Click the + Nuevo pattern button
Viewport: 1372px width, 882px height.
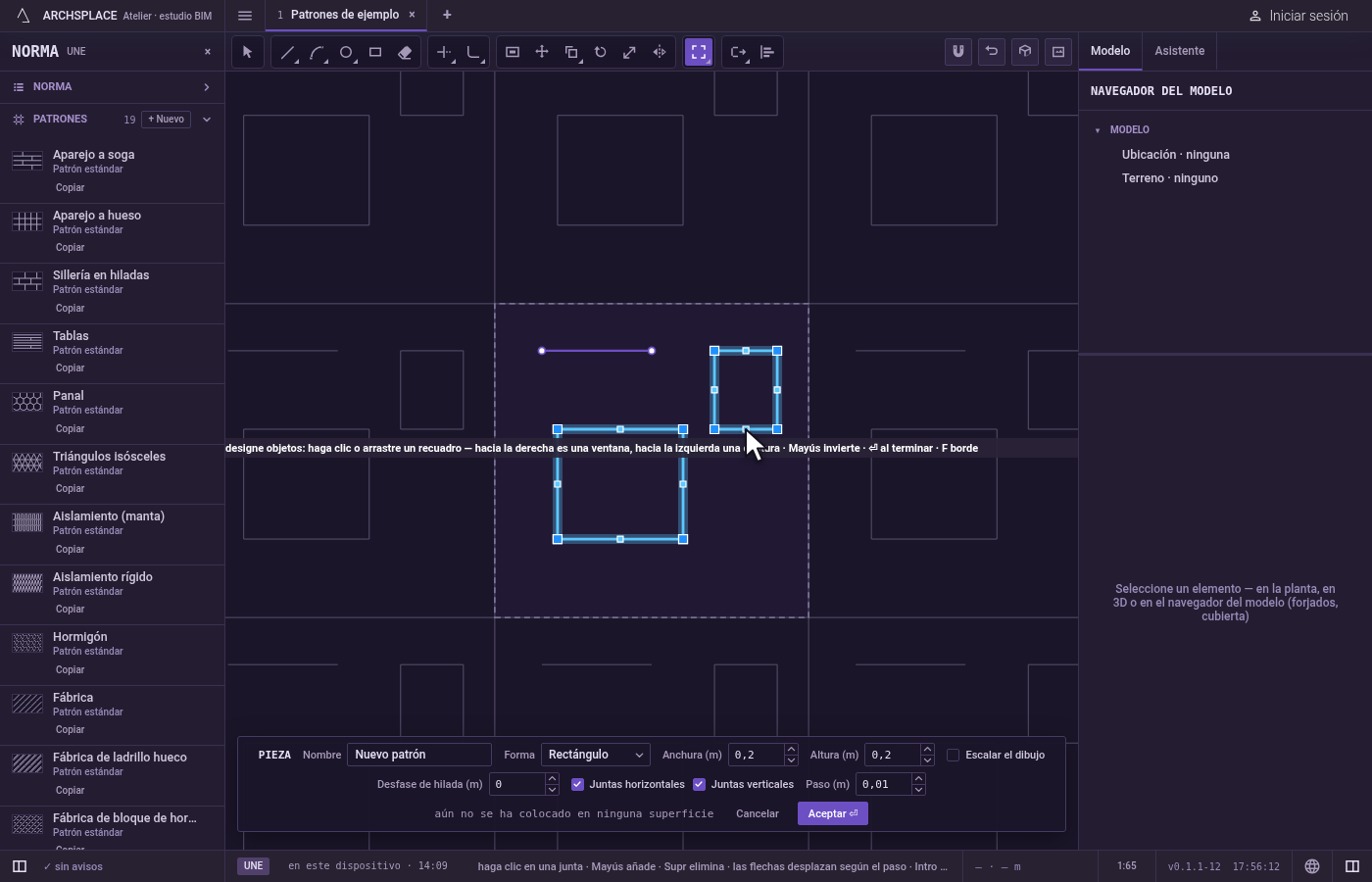pos(167,120)
